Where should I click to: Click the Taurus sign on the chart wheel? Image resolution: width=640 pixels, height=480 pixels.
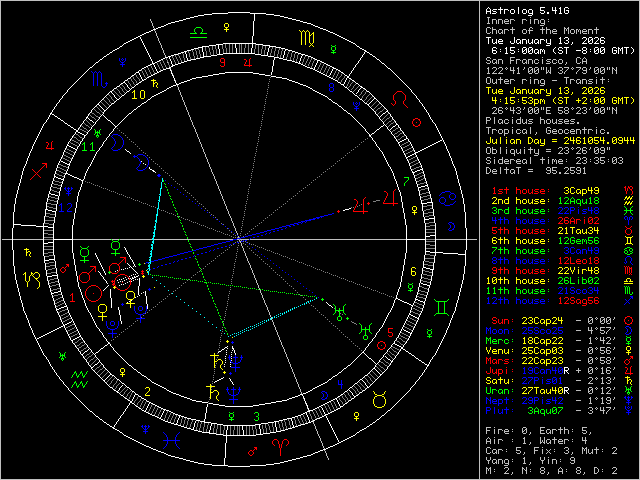pyautogui.click(x=380, y=400)
